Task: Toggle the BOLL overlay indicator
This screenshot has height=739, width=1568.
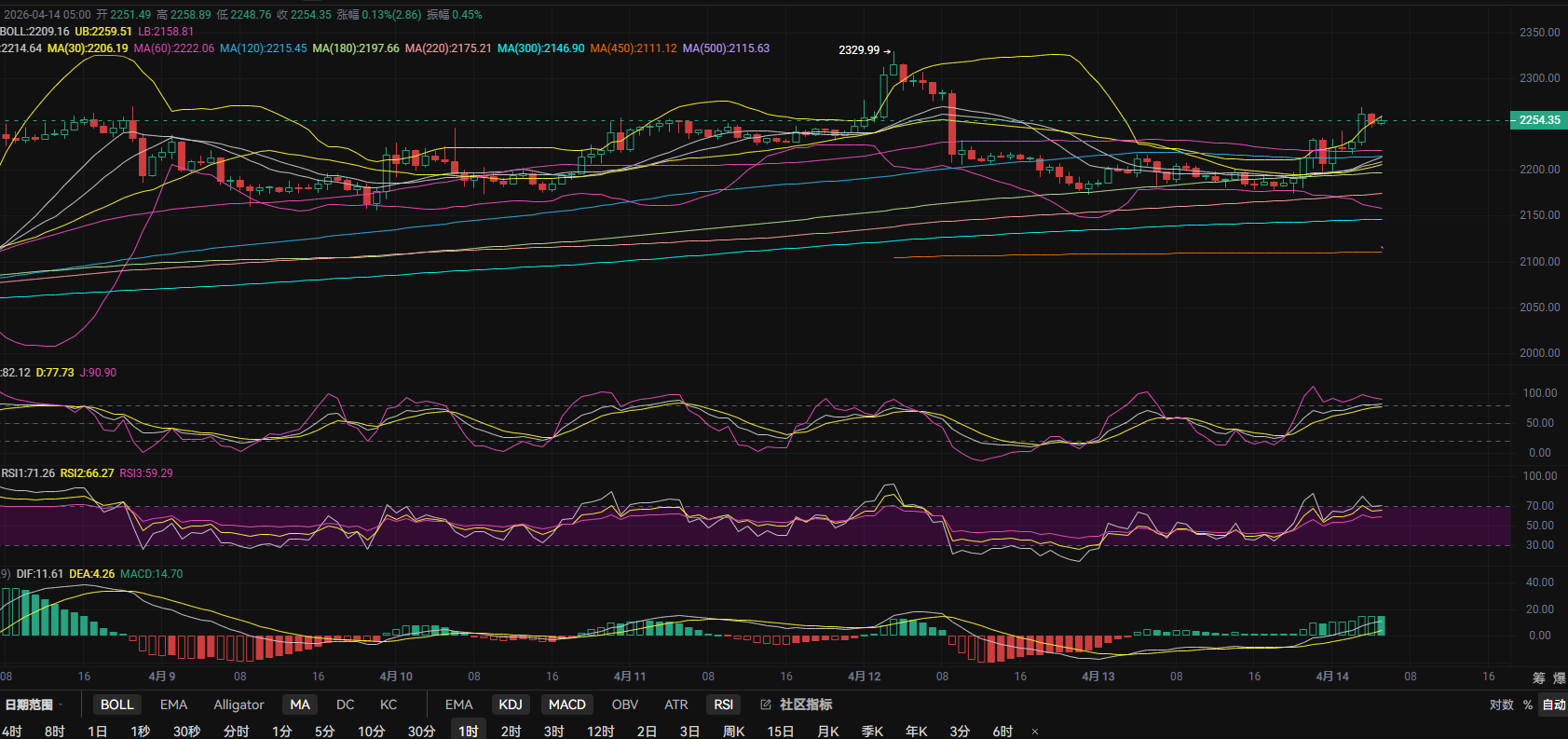Action: pos(117,705)
